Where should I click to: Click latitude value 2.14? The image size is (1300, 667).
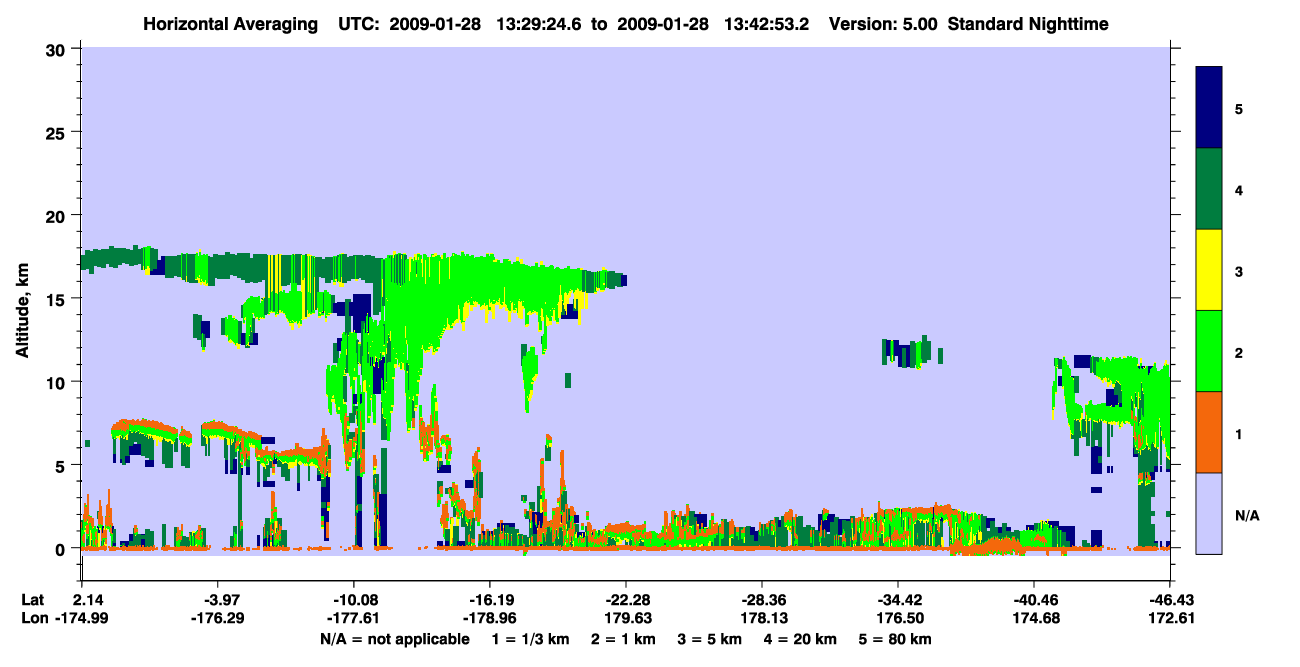coord(89,599)
